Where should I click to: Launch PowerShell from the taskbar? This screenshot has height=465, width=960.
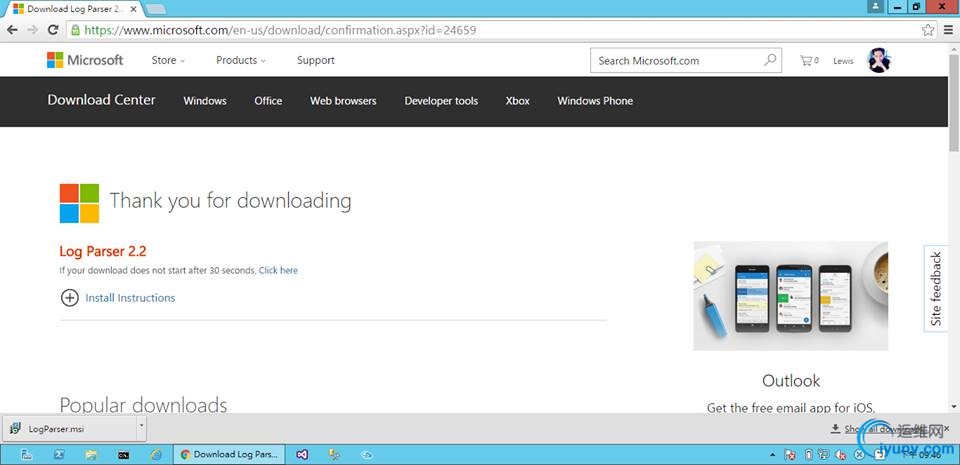click(59, 455)
